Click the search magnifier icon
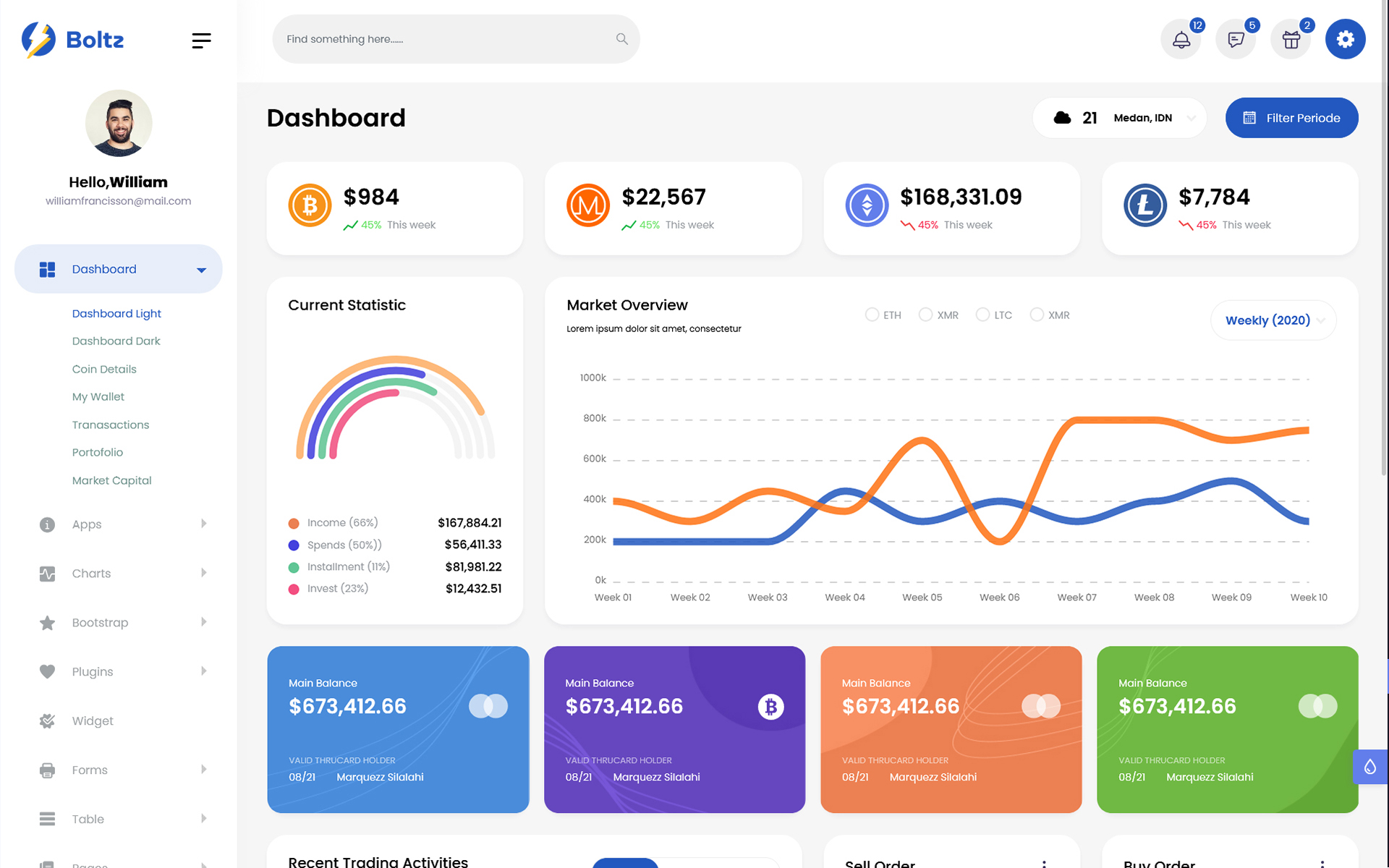 click(x=621, y=39)
